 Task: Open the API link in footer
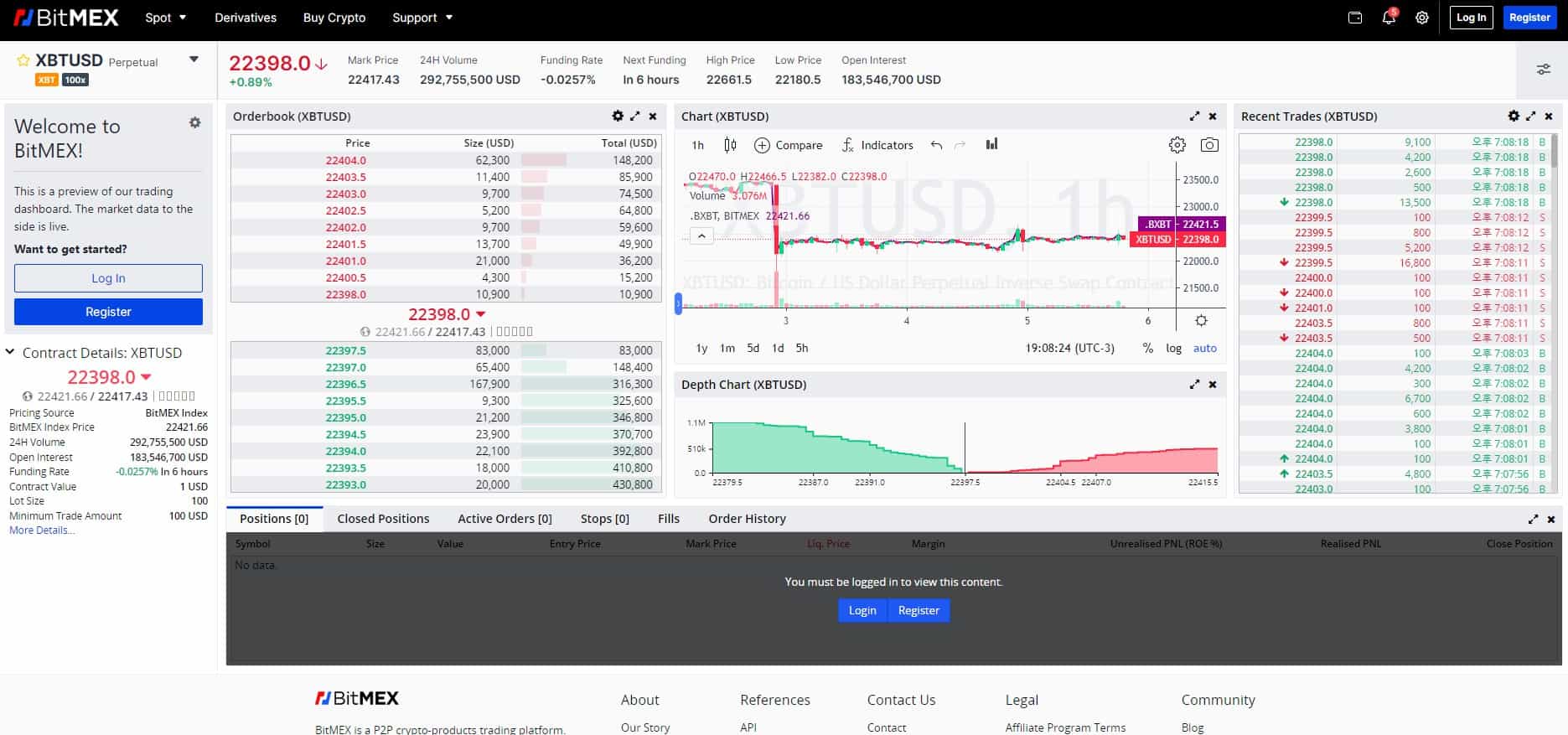coord(748,727)
